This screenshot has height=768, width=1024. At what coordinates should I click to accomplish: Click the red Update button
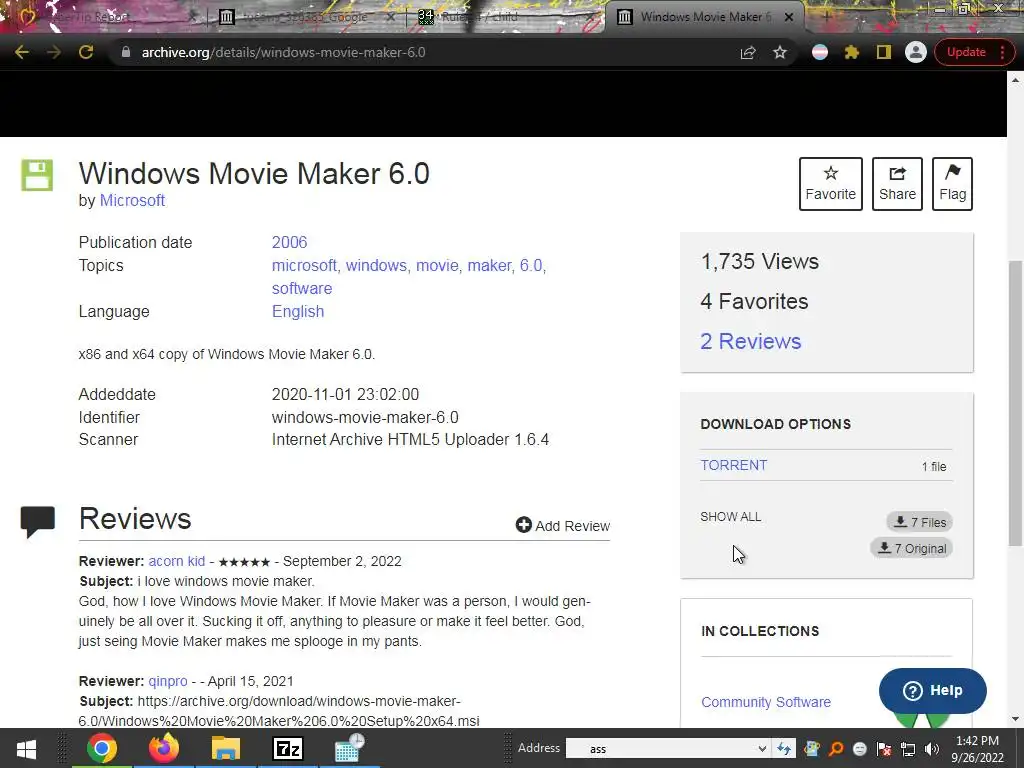point(966,52)
